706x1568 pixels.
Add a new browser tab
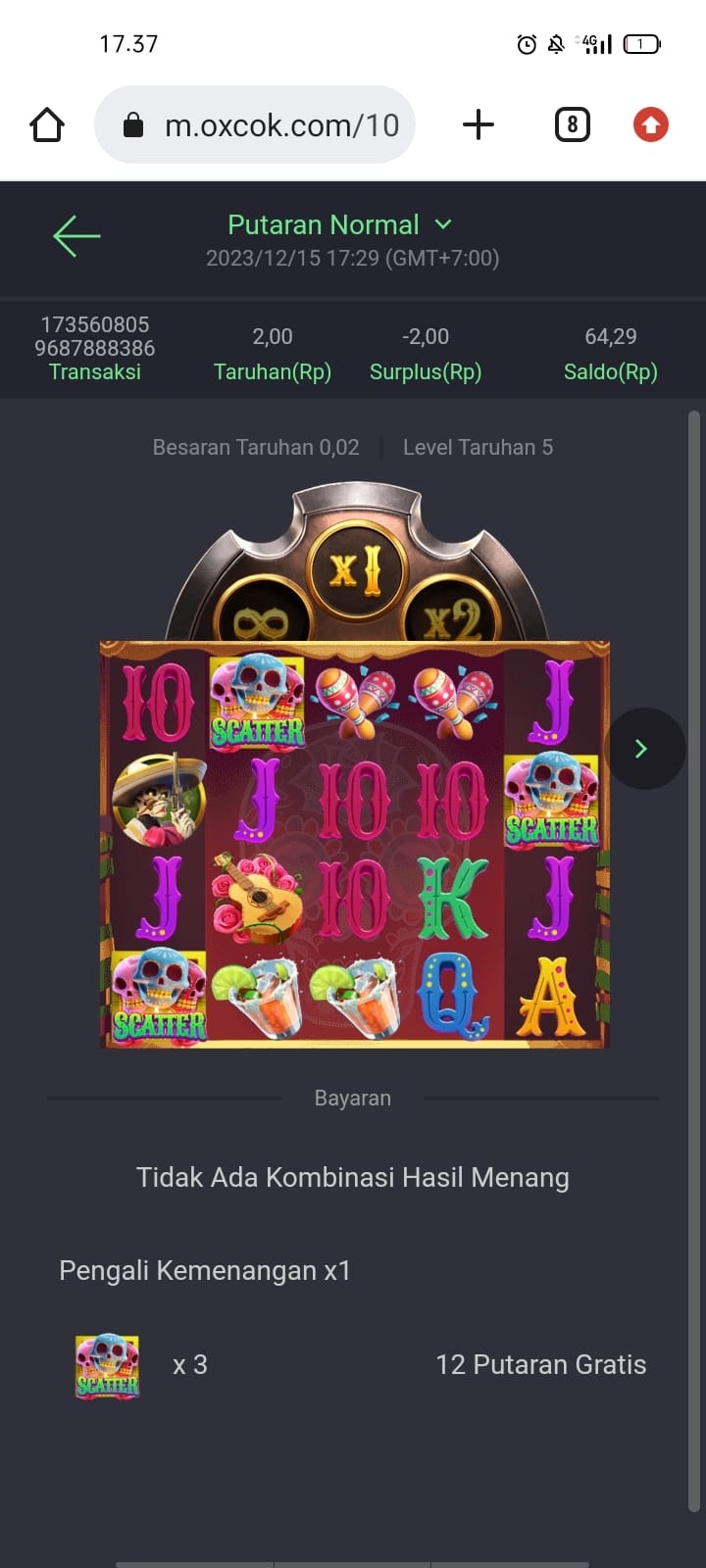478,124
